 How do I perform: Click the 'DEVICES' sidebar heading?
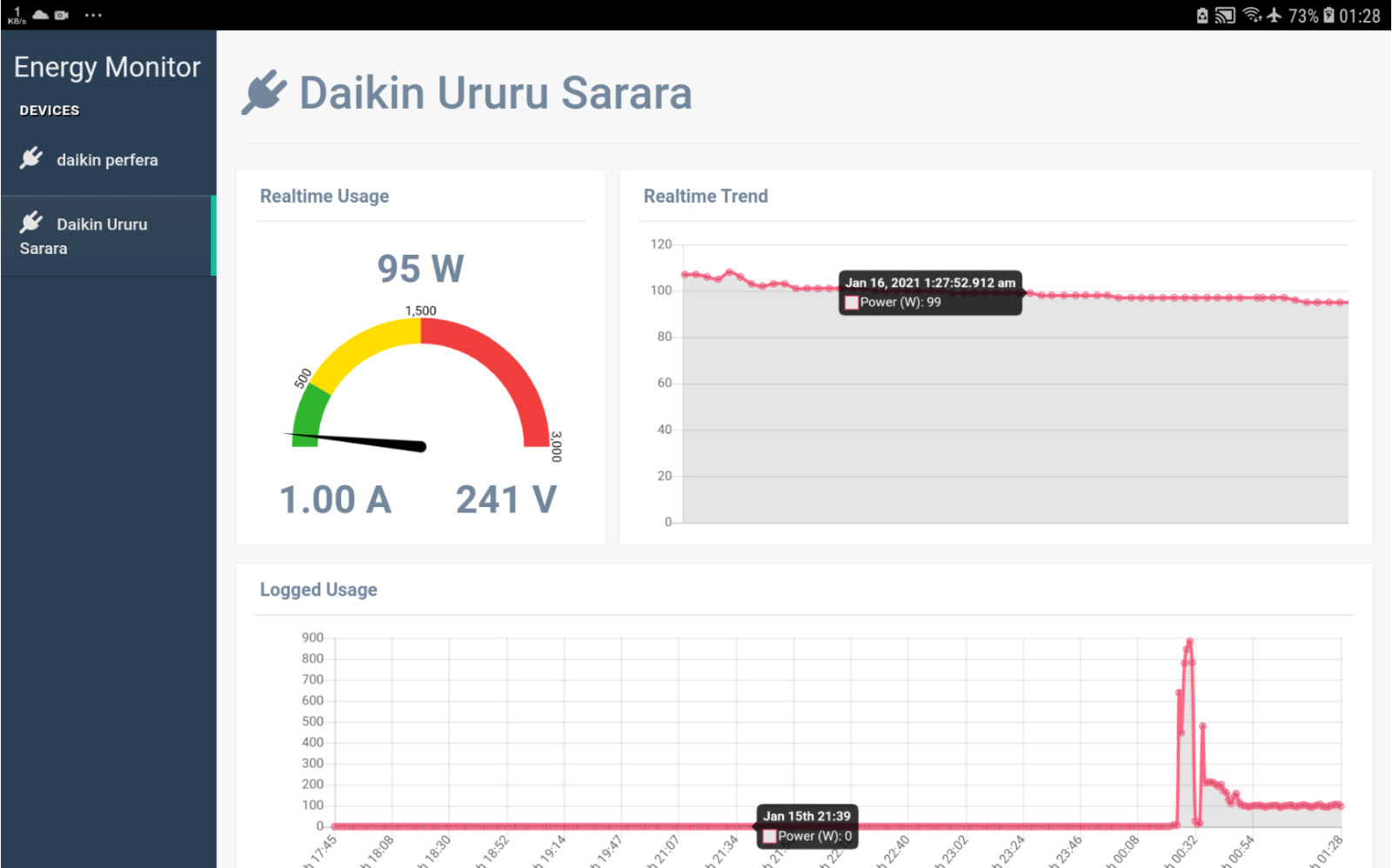pos(50,110)
